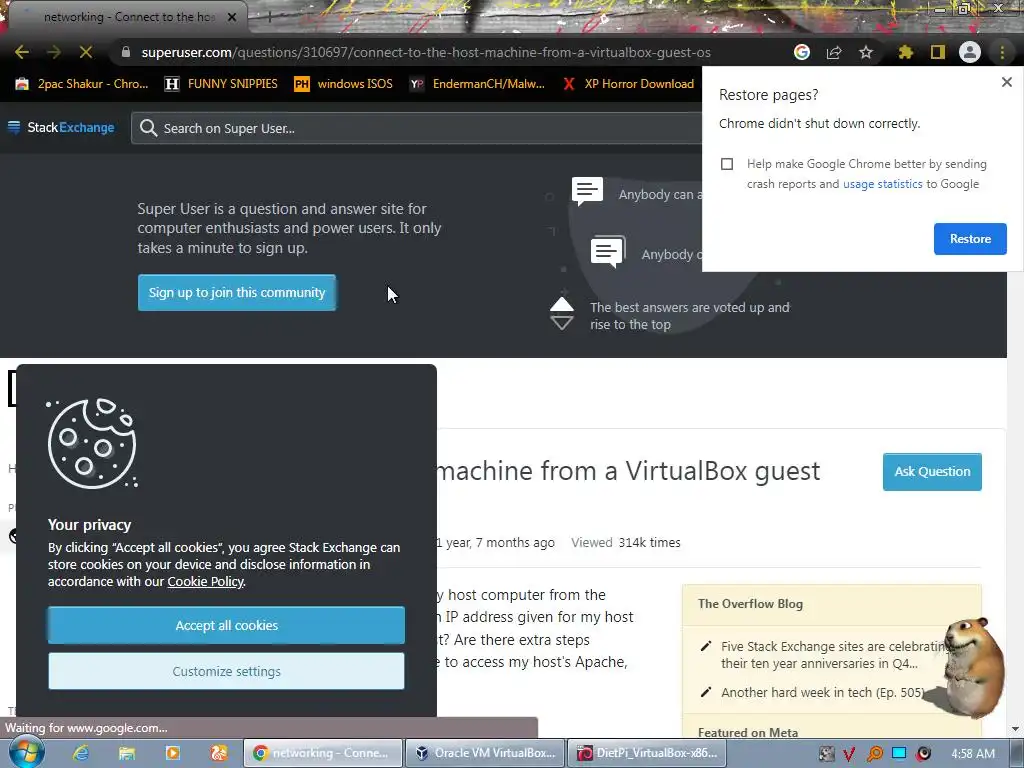
Task: Click the leftmost gray tray icon
Action: click(x=826, y=754)
